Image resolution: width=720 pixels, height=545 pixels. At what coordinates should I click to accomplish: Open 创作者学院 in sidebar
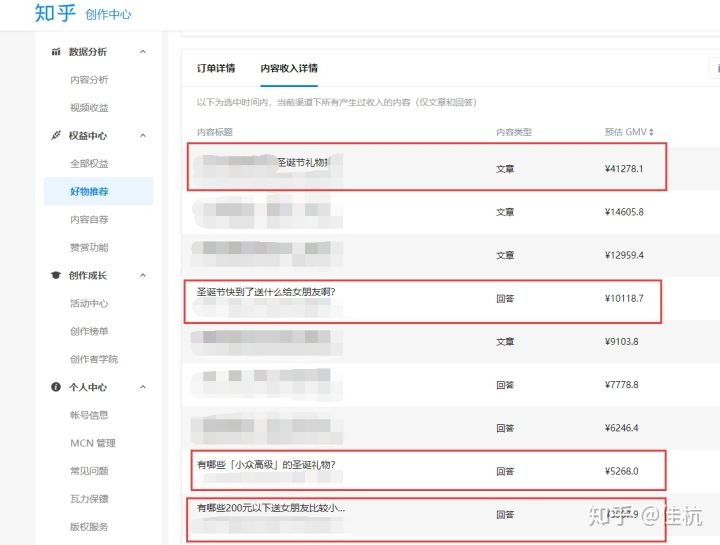(x=94, y=359)
